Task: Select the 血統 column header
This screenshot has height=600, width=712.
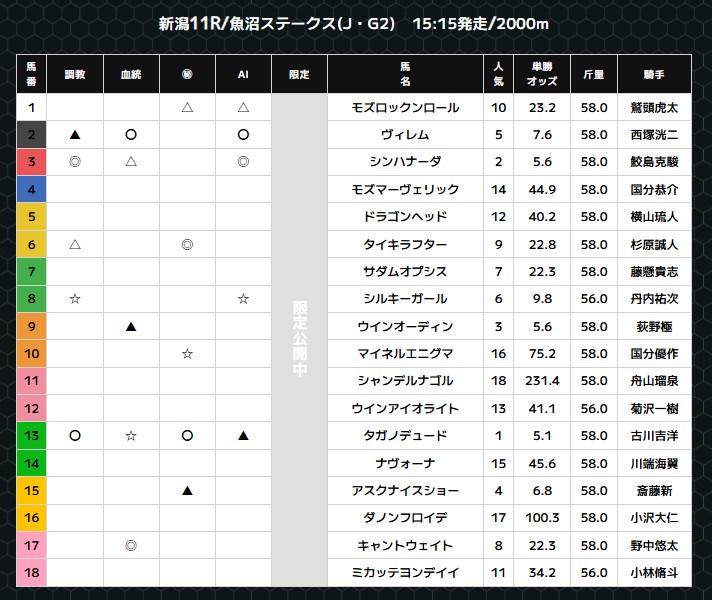Action: (131, 75)
